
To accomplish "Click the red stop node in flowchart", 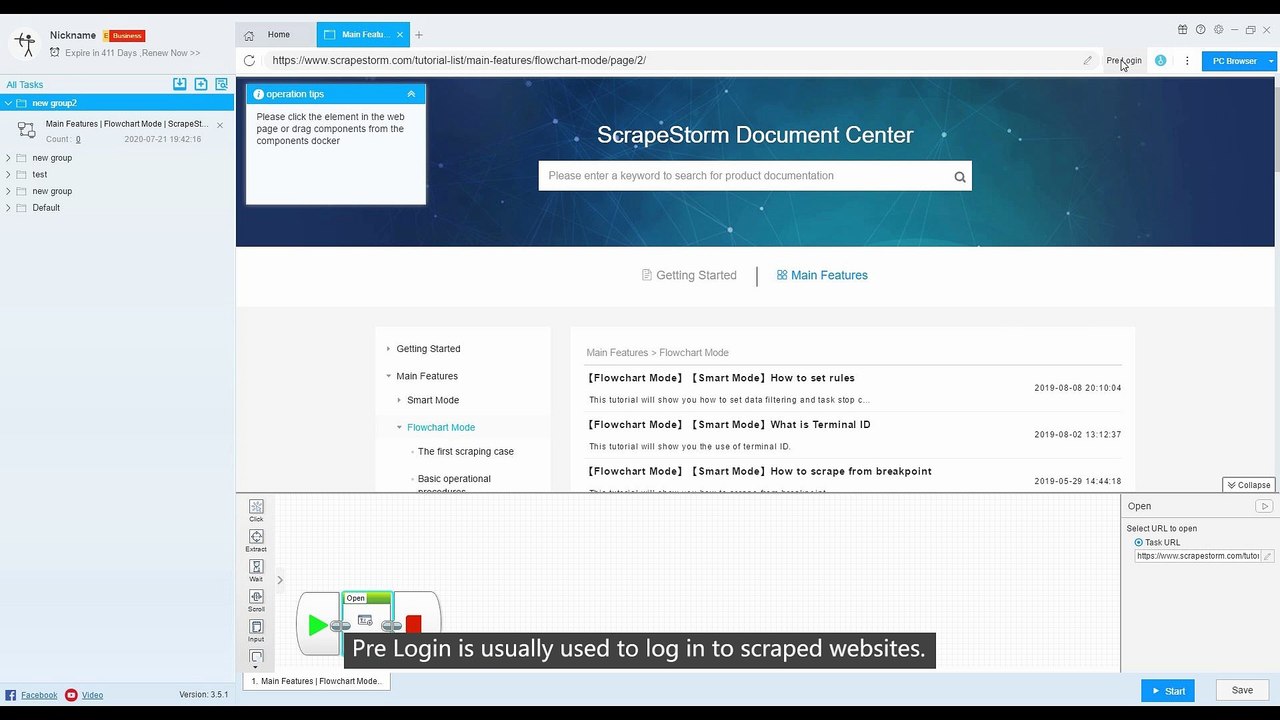I will pos(414,624).
